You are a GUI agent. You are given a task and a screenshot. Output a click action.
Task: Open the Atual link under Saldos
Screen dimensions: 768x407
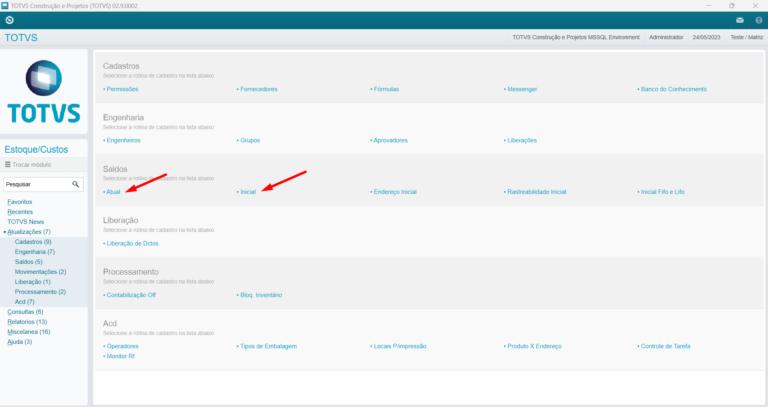[112, 191]
